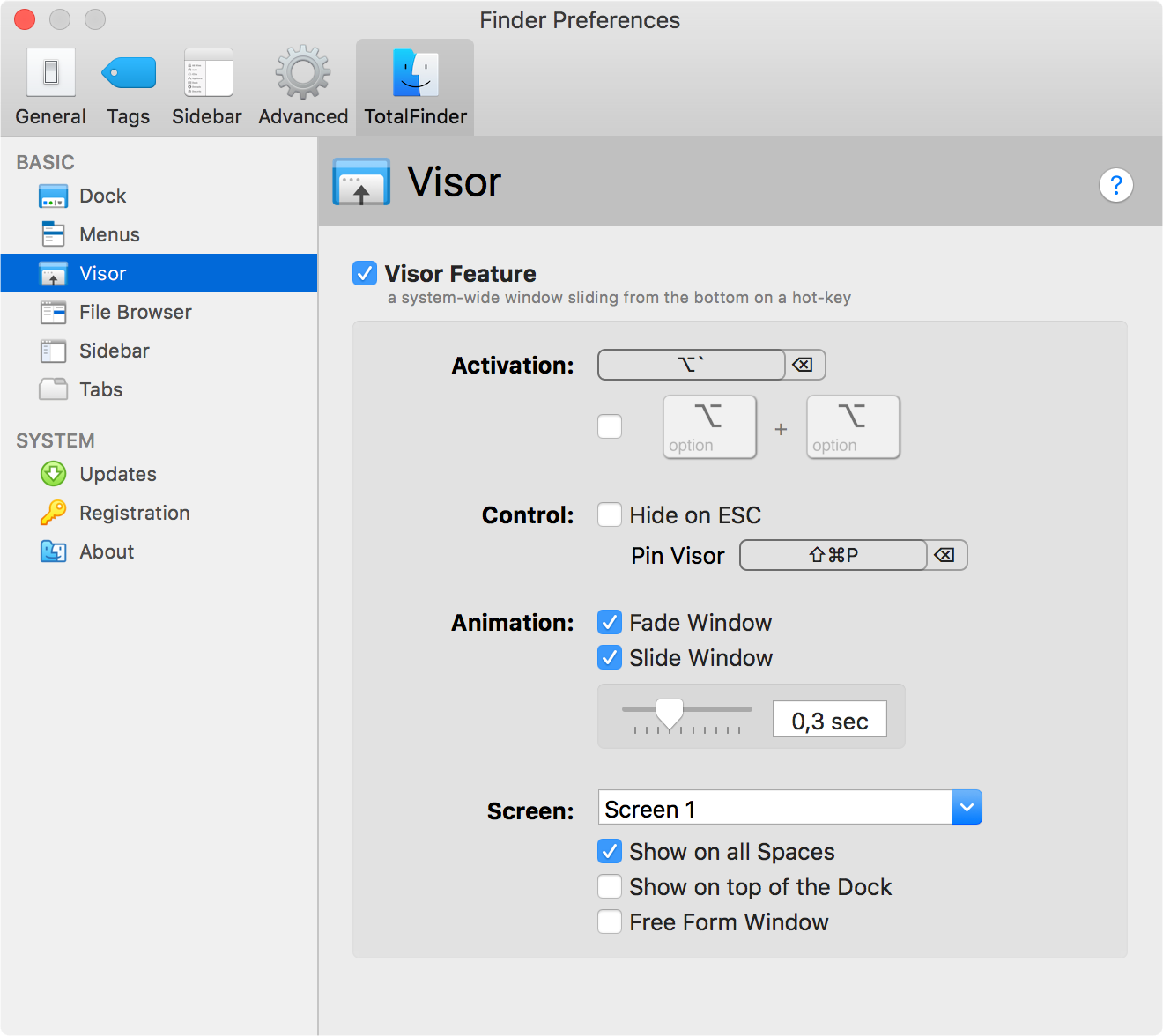Select Dock in the sidebar

tap(102, 196)
